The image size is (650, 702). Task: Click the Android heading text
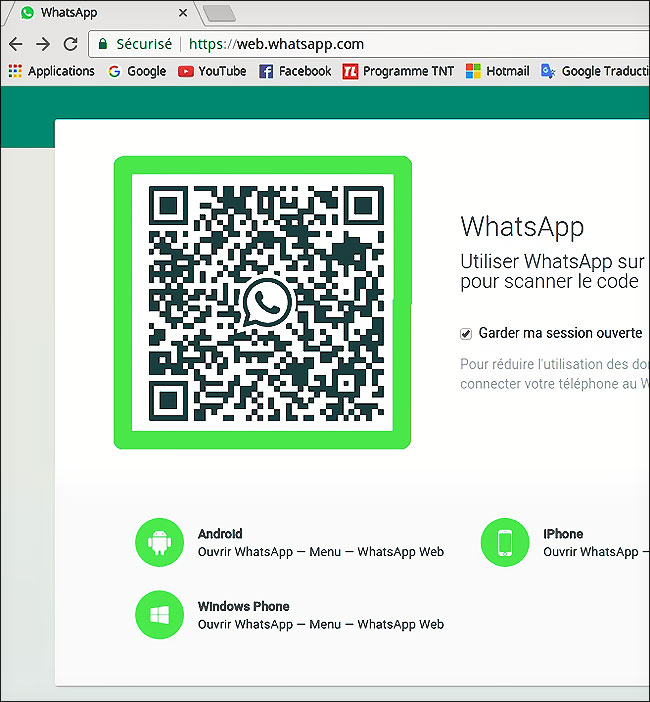220,534
